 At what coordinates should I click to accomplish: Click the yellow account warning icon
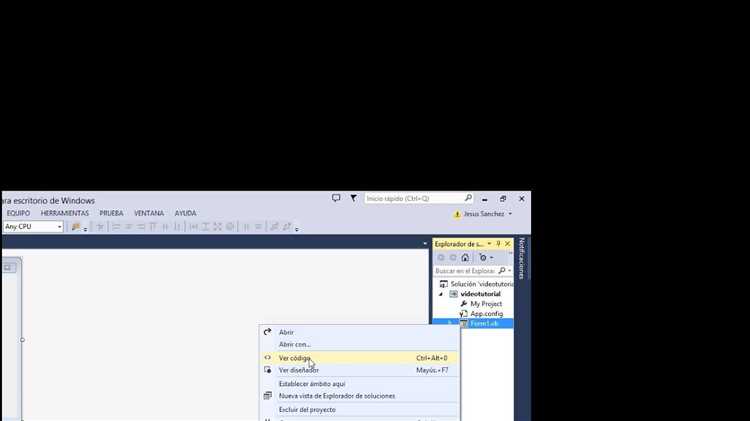click(457, 214)
